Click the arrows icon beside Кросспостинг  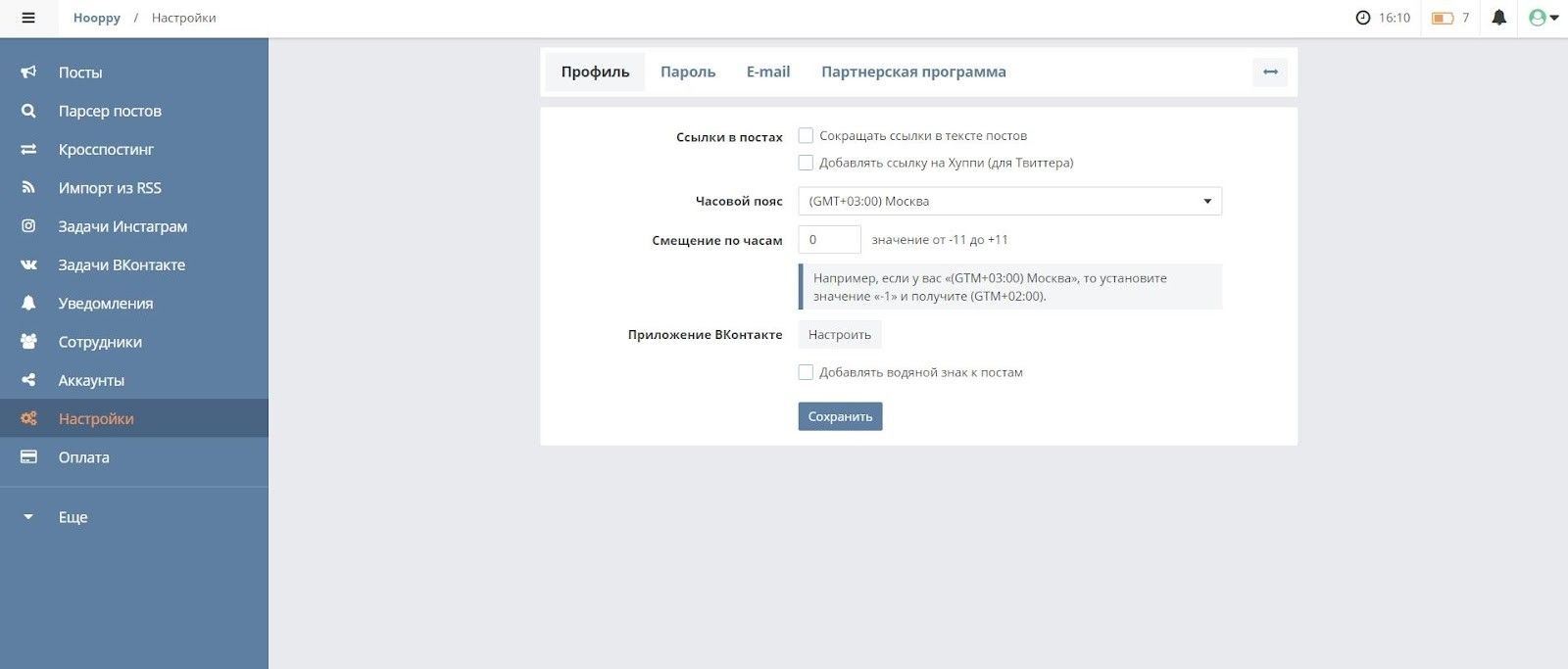point(28,149)
